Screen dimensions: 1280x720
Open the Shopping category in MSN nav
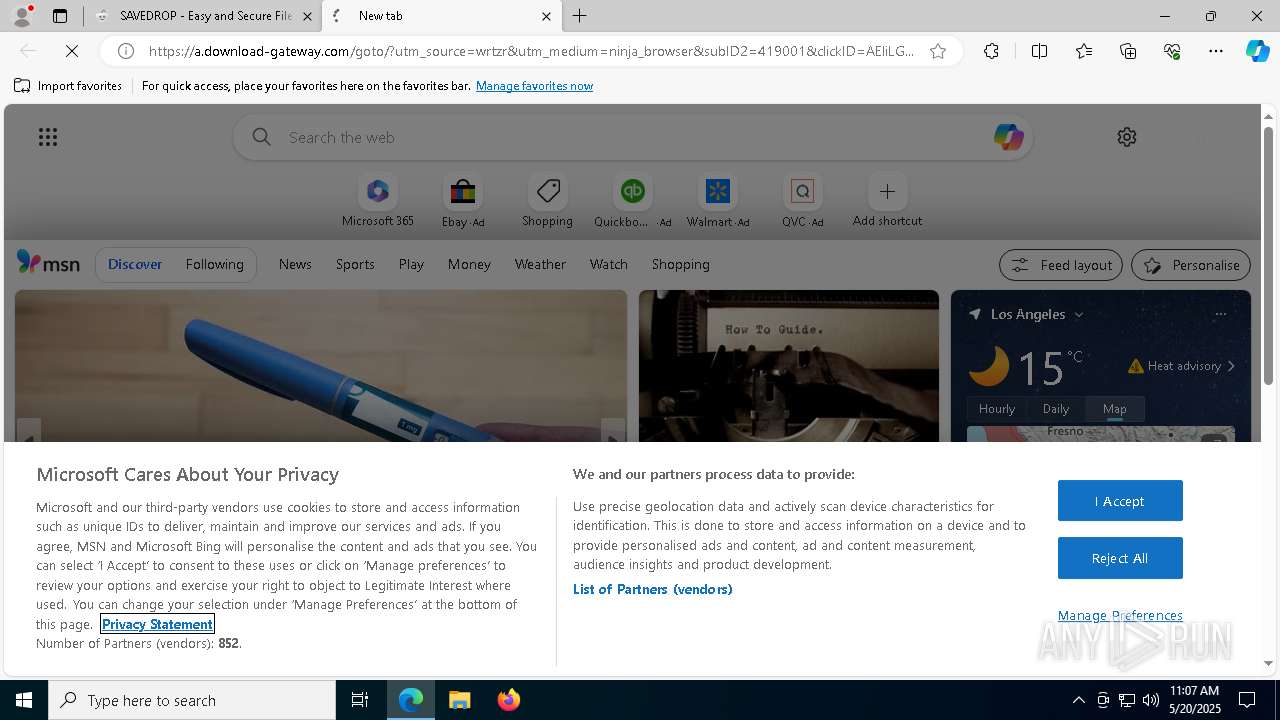tap(681, 264)
